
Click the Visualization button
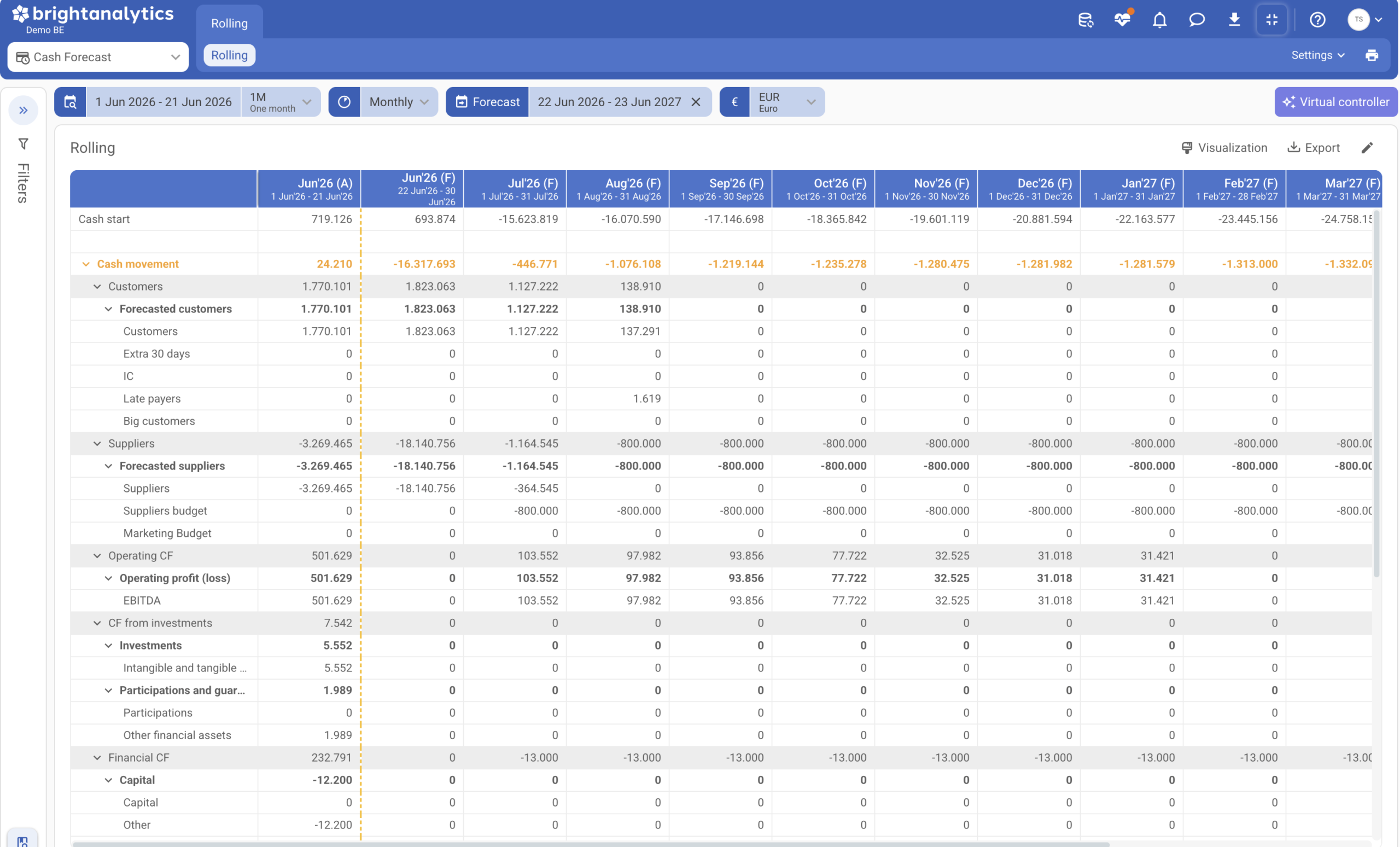[x=1224, y=148]
